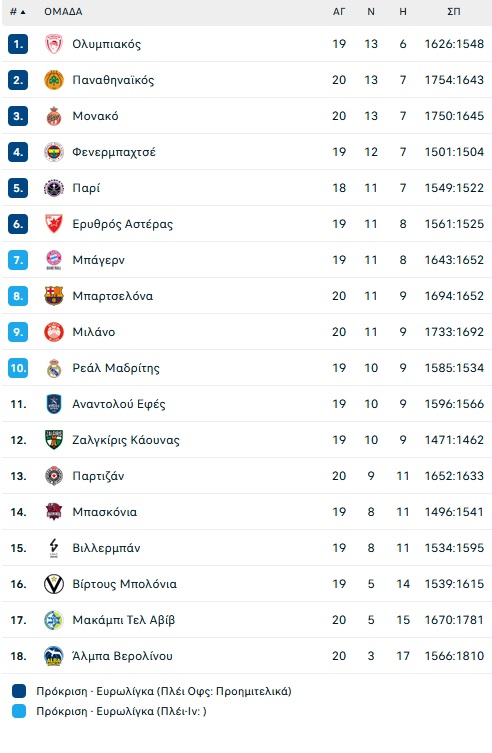Click the light blue Play-In legend swatch
The width and height of the screenshot is (492, 753).
(x=19, y=711)
